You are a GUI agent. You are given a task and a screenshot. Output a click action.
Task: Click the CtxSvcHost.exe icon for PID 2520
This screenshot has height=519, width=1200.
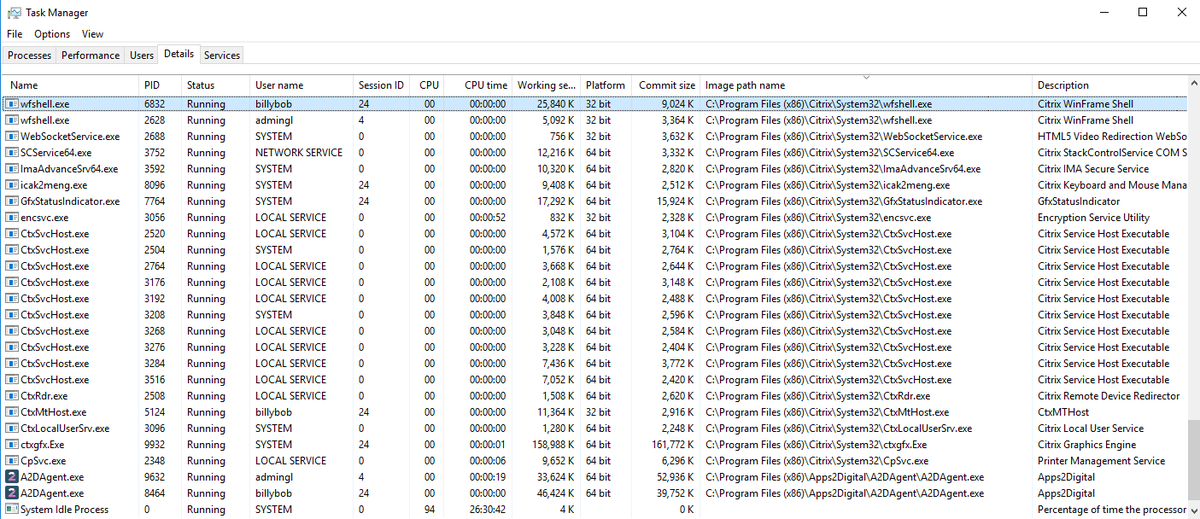point(12,234)
